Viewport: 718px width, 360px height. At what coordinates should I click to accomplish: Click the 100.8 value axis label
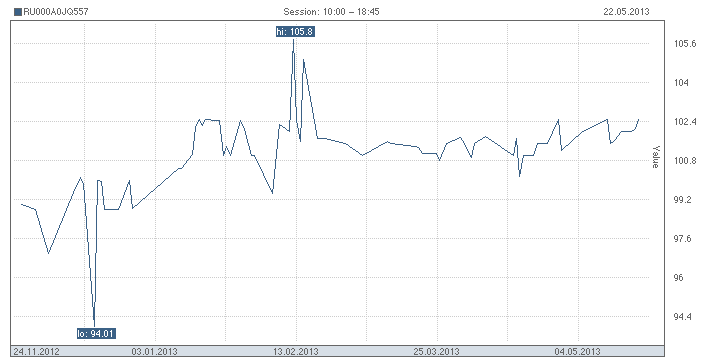(685, 161)
